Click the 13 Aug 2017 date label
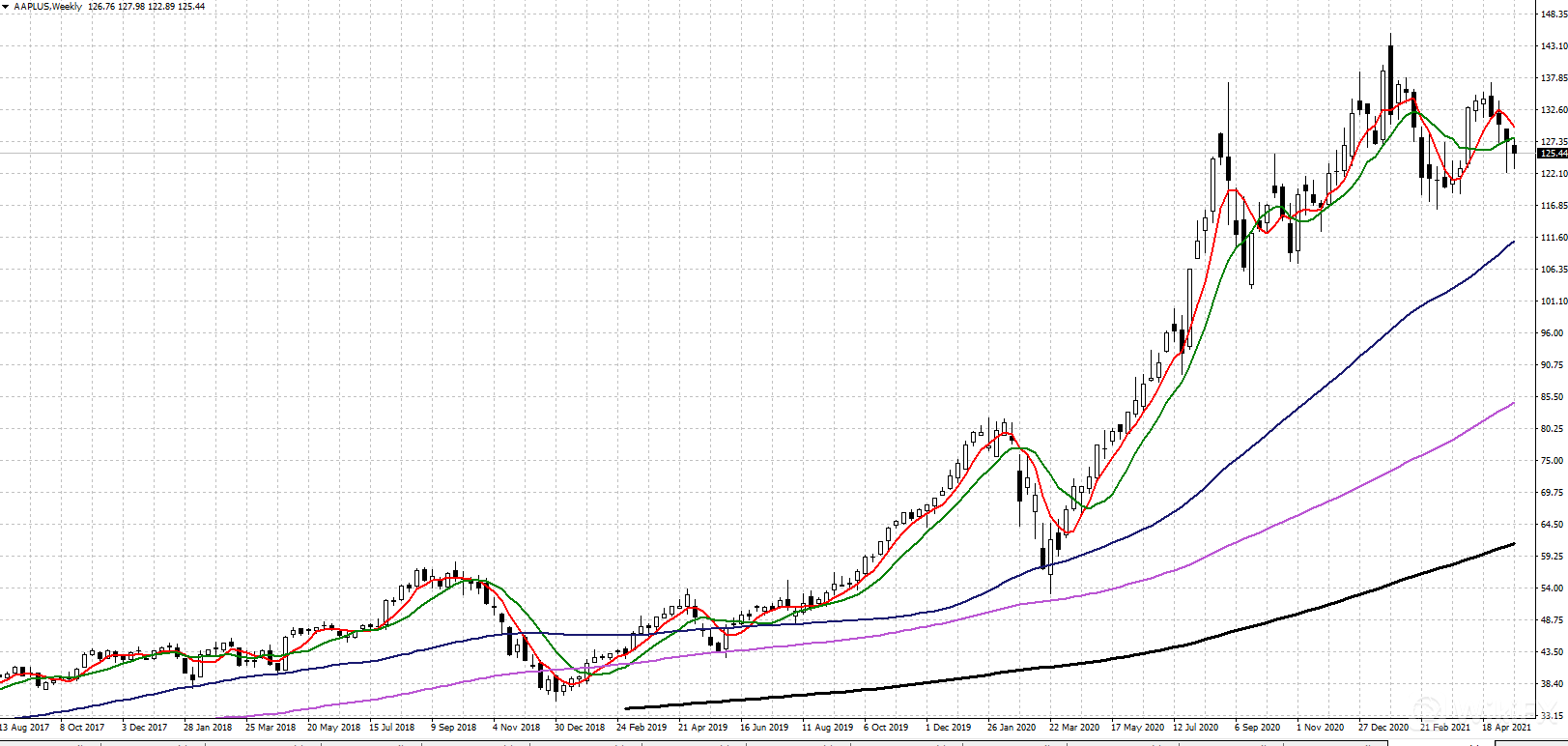The height and width of the screenshot is (746, 1568). 25,727
